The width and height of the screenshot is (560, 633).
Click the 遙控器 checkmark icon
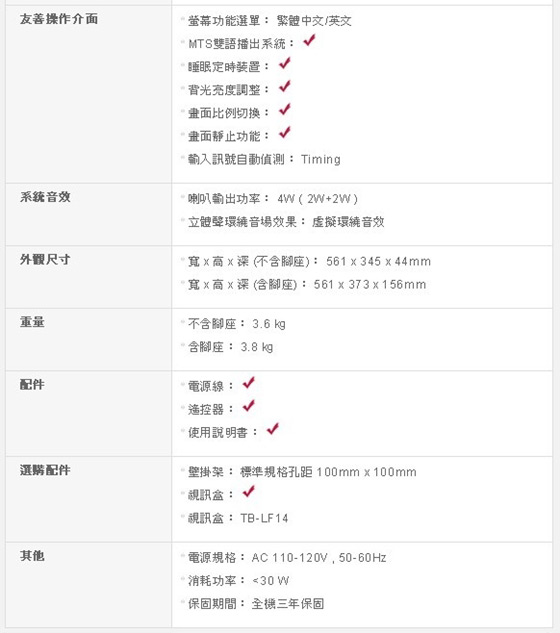tap(249, 406)
